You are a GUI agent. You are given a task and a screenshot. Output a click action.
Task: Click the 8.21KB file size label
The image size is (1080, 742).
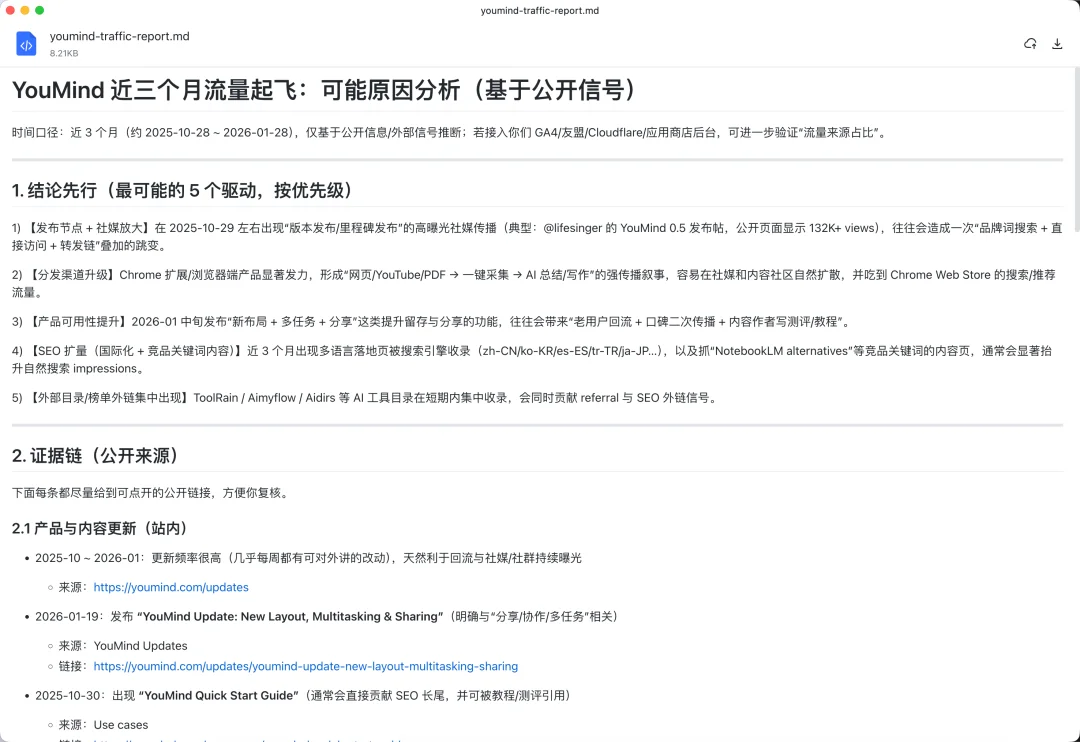[x=63, y=54]
